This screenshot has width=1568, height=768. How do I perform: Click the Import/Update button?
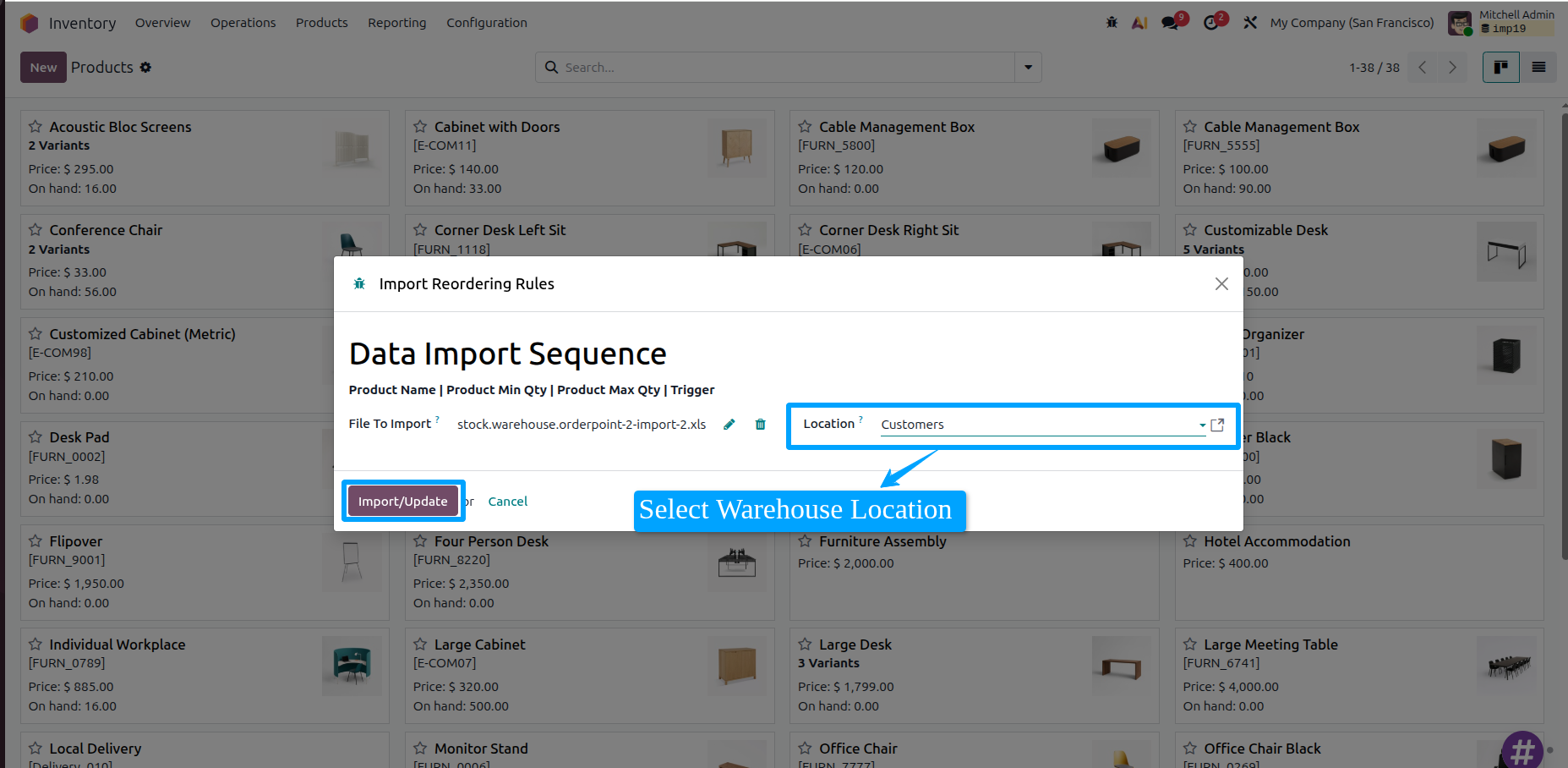coord(403,501)
